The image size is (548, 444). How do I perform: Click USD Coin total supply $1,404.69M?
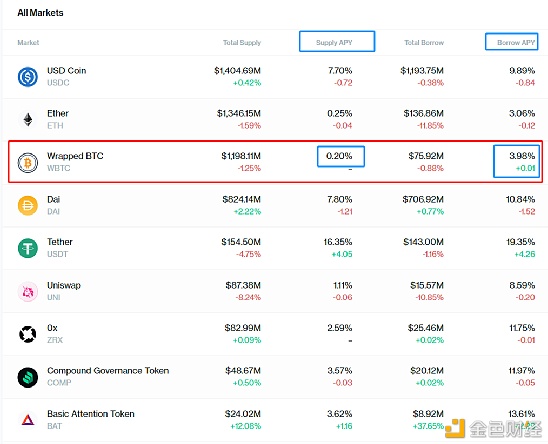237,71
